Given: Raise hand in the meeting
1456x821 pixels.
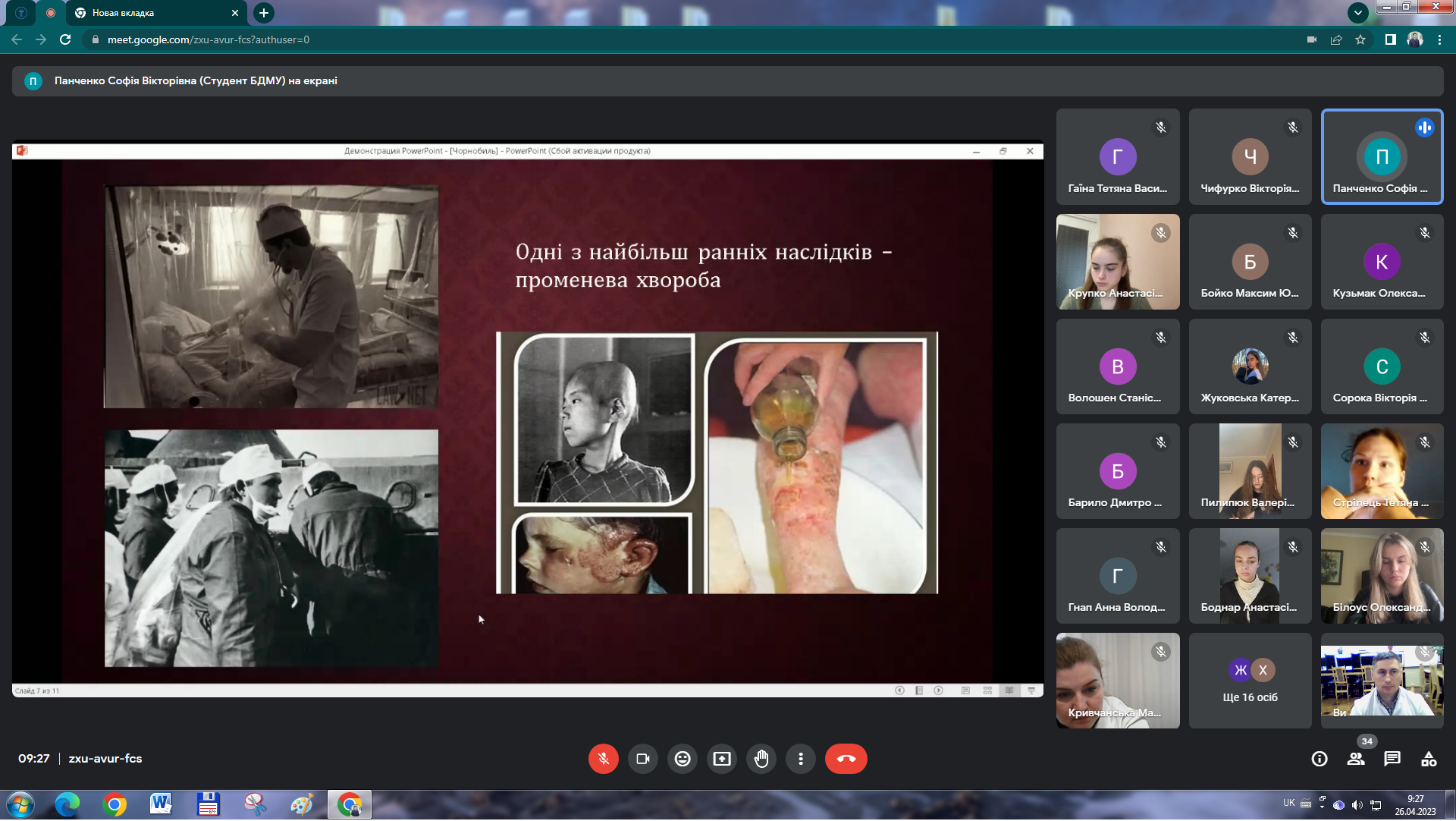Looking at the screenshot, I should (761, 759).
